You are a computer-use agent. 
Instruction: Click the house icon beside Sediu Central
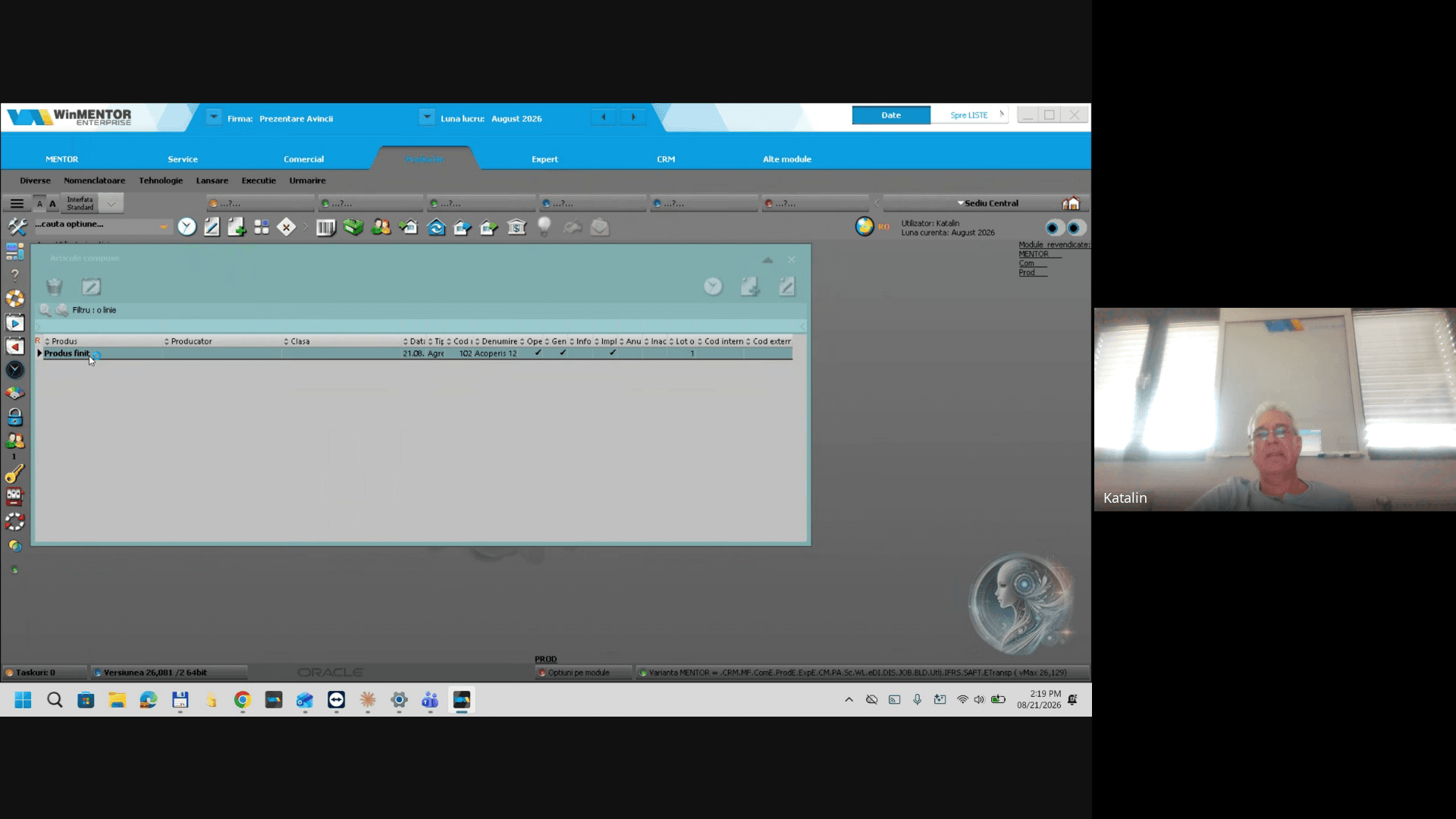(x=1071, y=203)
